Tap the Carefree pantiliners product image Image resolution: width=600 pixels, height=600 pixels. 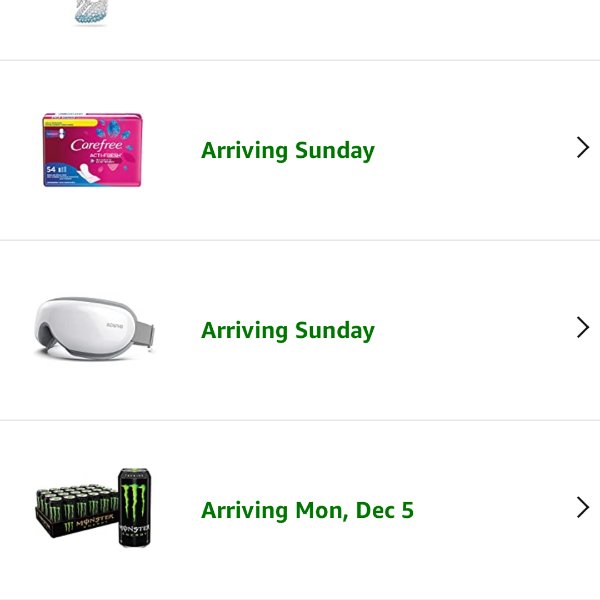92,150
